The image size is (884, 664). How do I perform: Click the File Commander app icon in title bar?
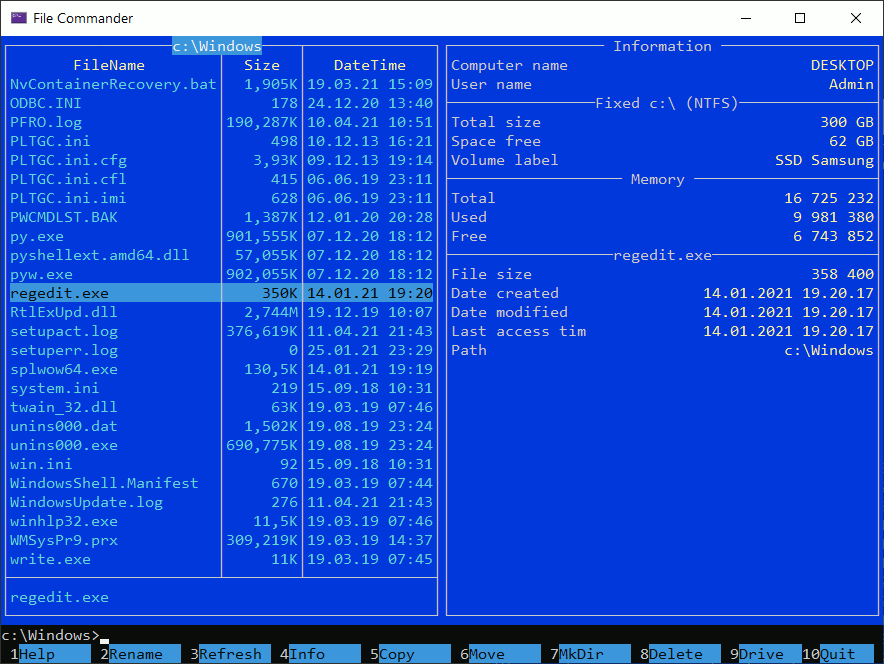coord(19,18)
